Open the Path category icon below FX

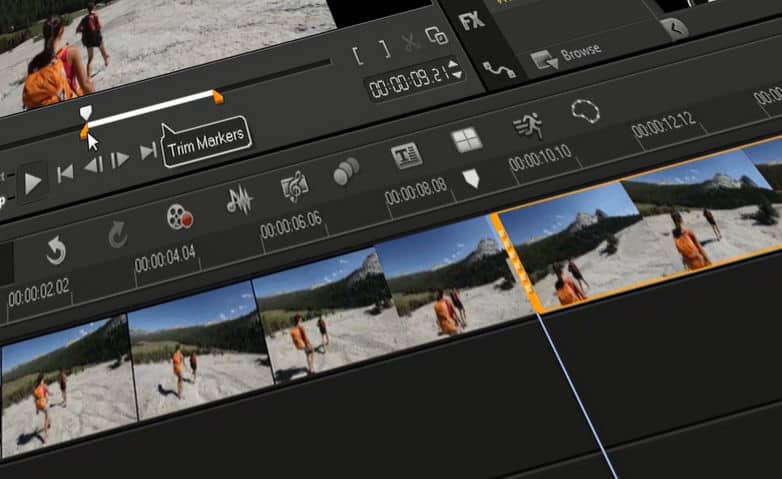coord(499,70)
